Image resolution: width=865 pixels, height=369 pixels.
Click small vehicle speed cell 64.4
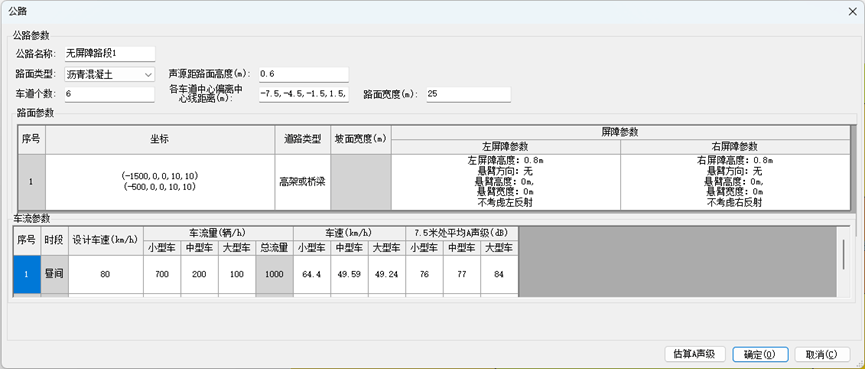(x=312, y=274)
